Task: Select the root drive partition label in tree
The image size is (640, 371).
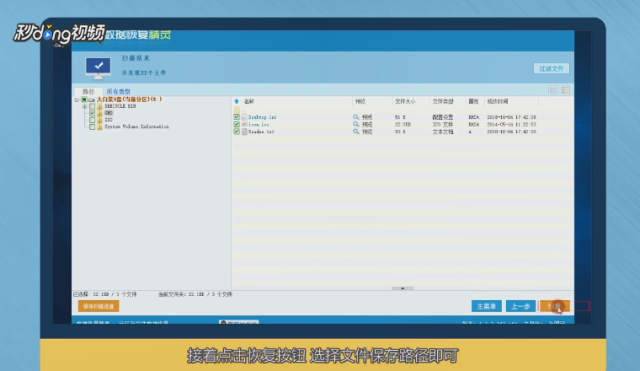Action: pyautogui.click(x=129, y=99)
